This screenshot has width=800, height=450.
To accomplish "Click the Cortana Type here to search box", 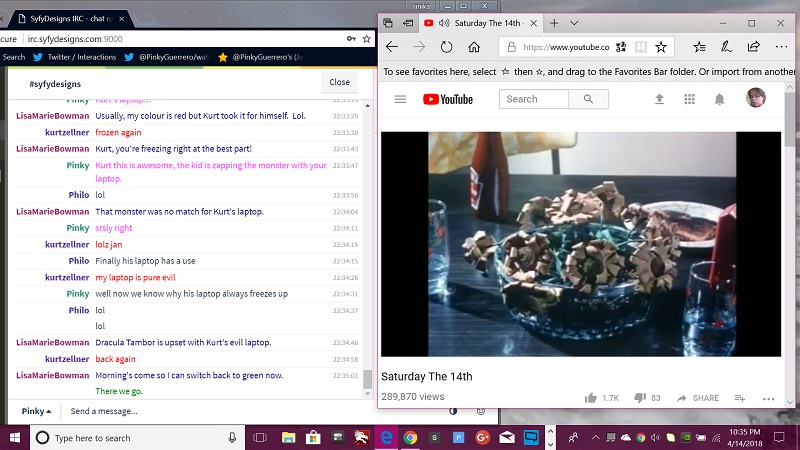I will click(x=136, y=438).
